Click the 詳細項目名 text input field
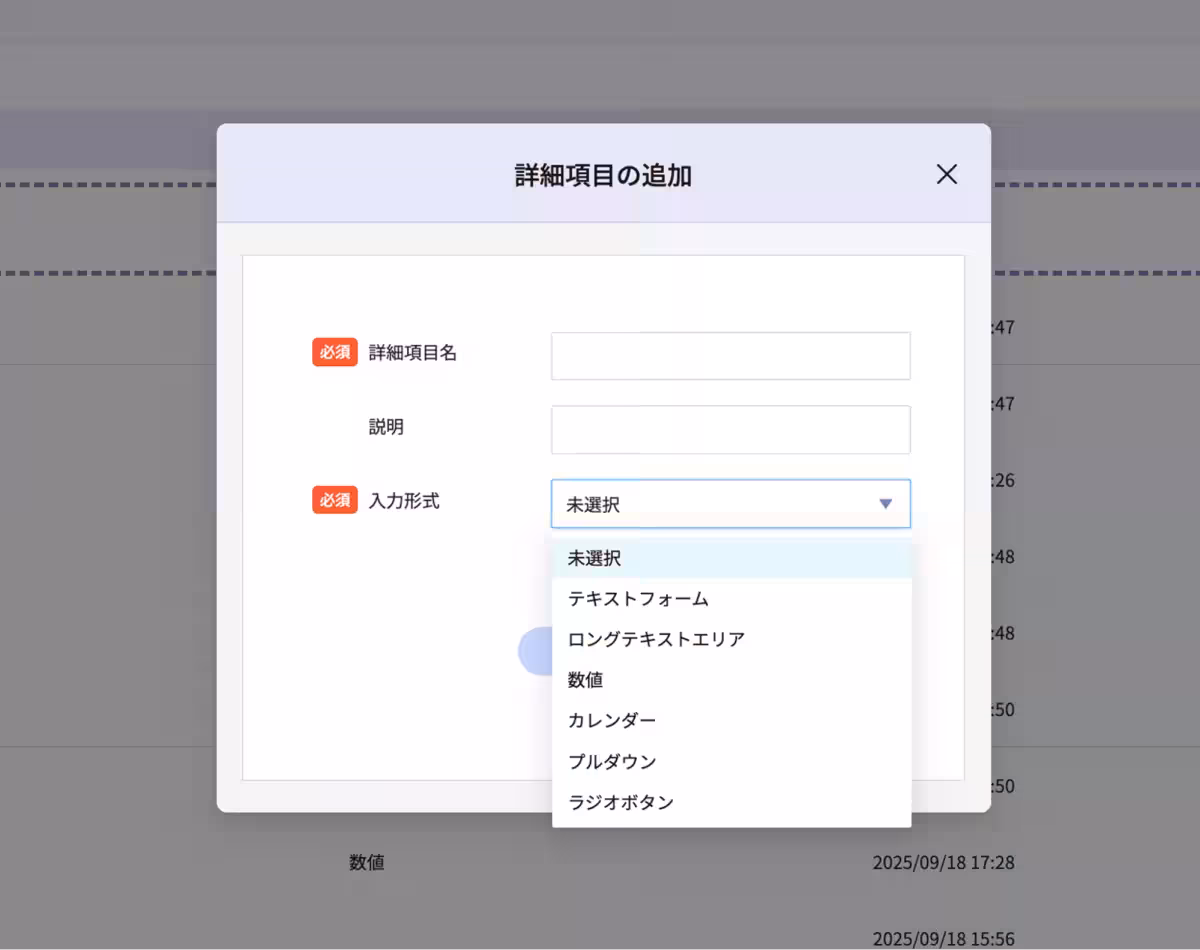Image resolution: width=1200 pixels, height=950 pixels. coord(730,355)
